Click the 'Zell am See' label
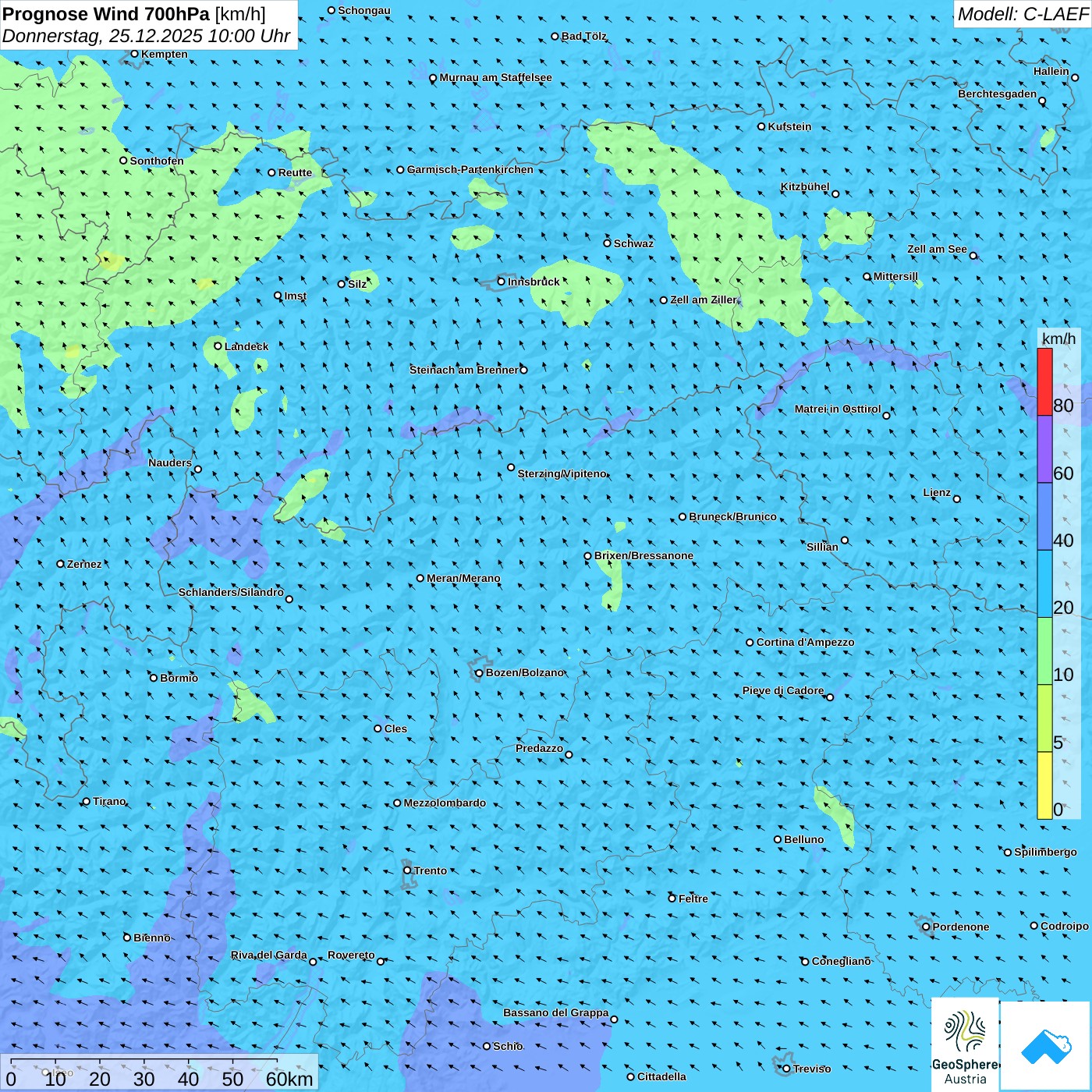This screenshot has width=1092, height=1092. click(x=937, y=250)
